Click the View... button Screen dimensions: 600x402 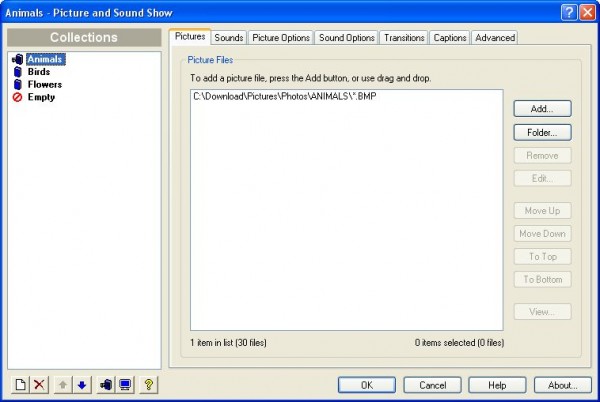(542, 312)
